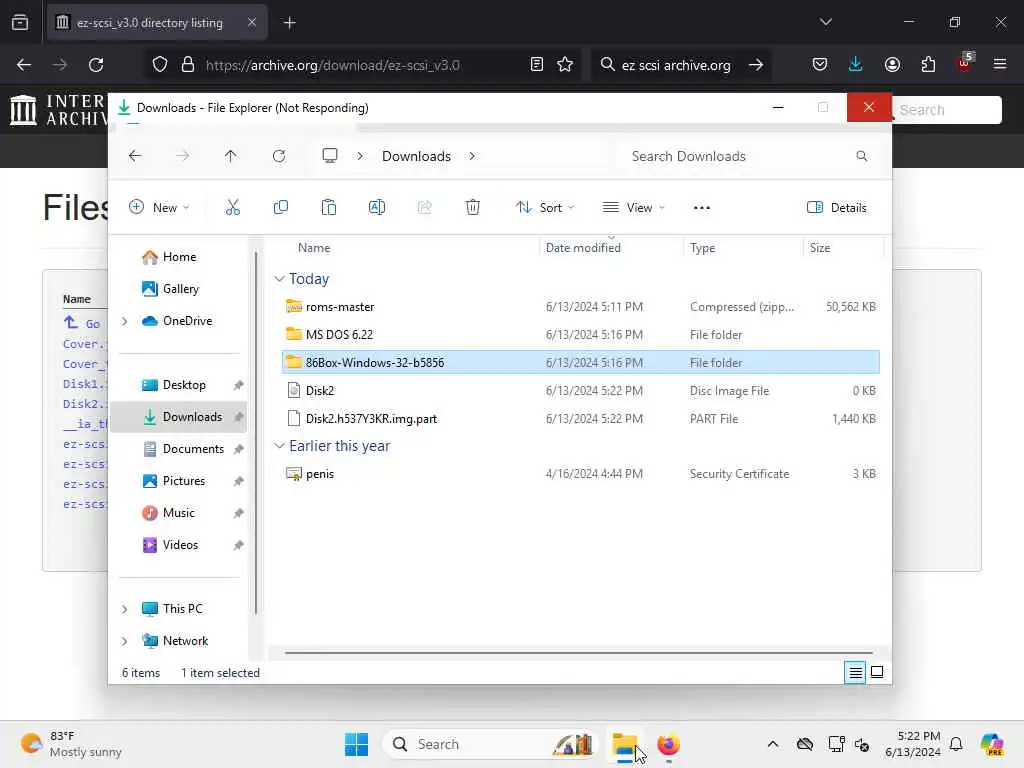The image size is (1024, 768).
Task: Expand This PC in navigation pane
Action: click(125, 609)
